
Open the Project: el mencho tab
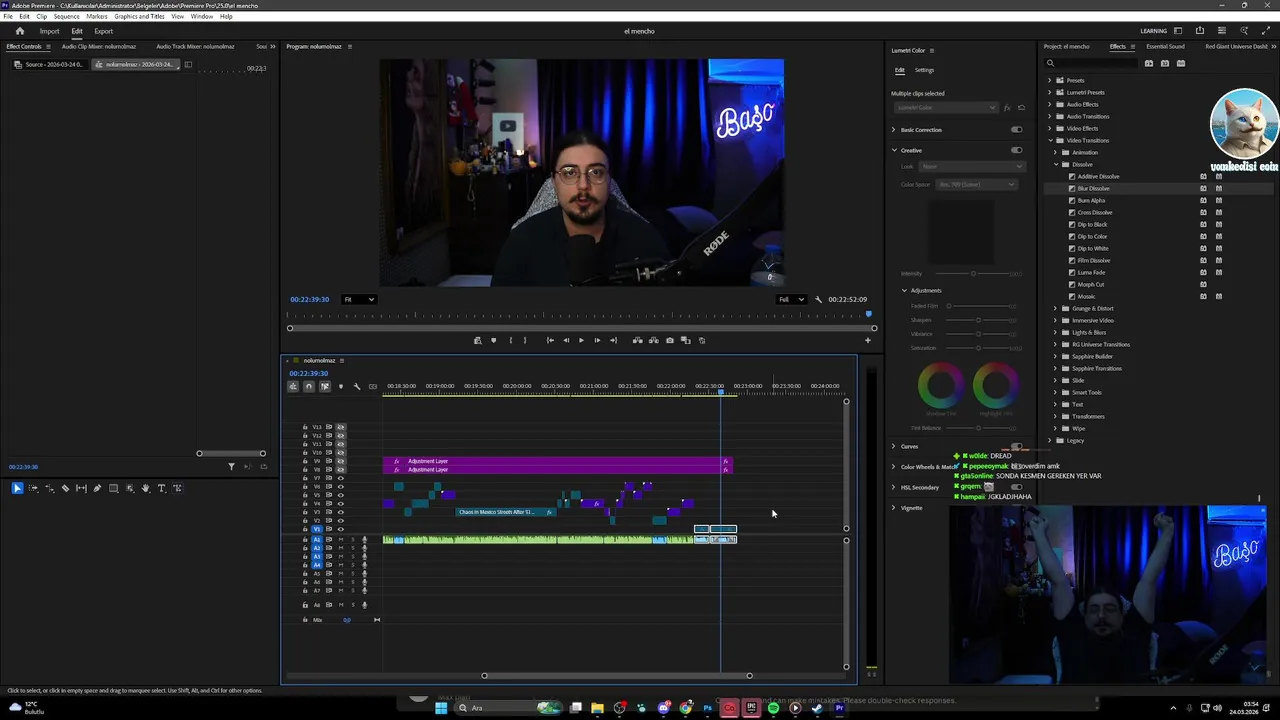coord(1066,46)
